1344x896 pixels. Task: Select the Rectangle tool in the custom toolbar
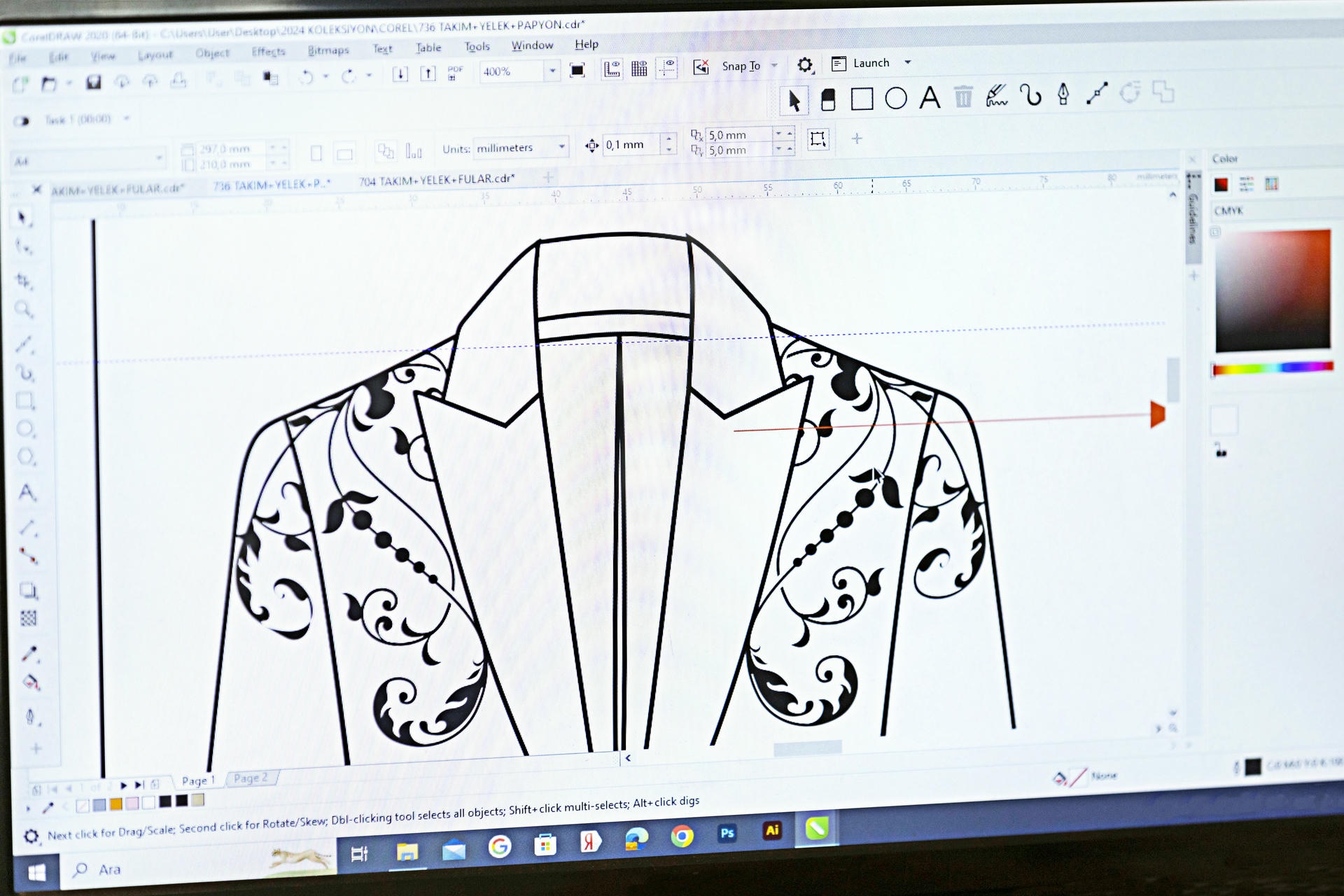862,99
